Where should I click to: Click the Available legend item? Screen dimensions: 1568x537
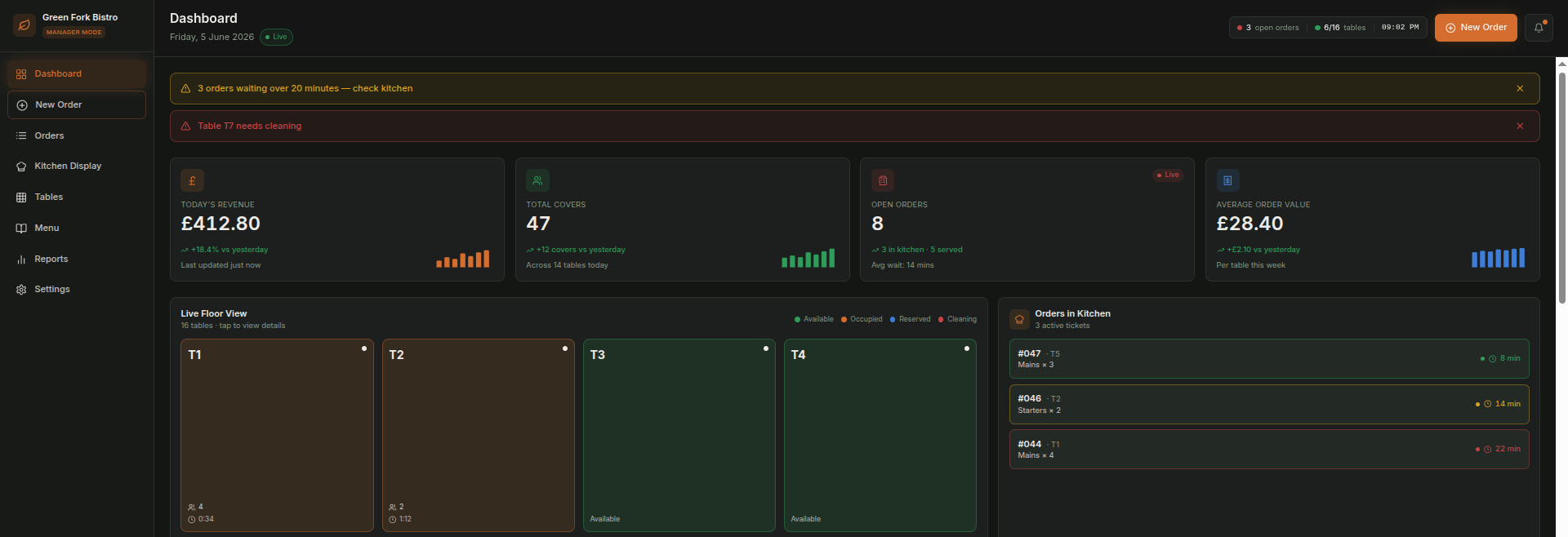814,319
